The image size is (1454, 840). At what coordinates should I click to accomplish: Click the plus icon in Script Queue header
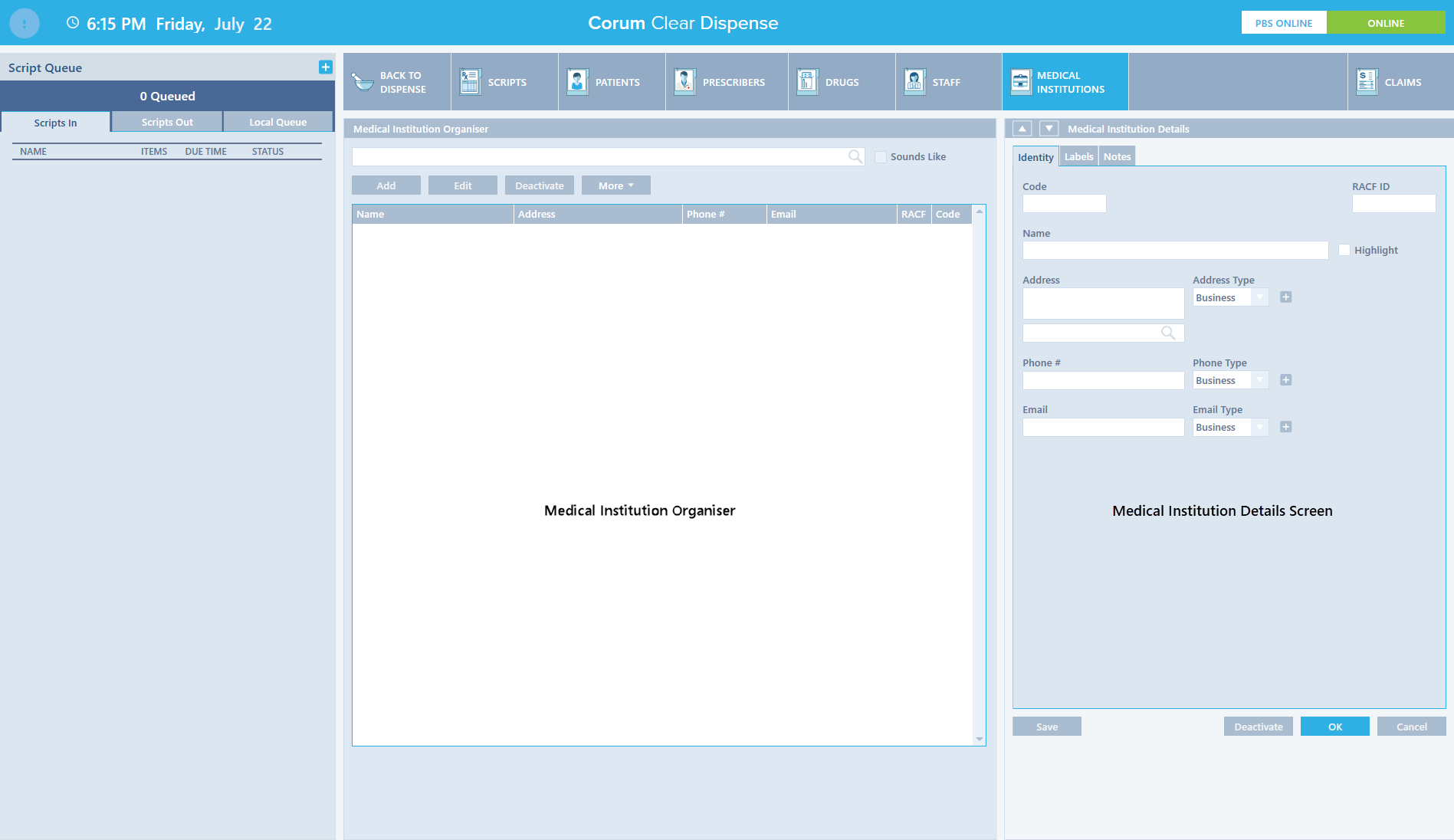click(x=326, y=67)
